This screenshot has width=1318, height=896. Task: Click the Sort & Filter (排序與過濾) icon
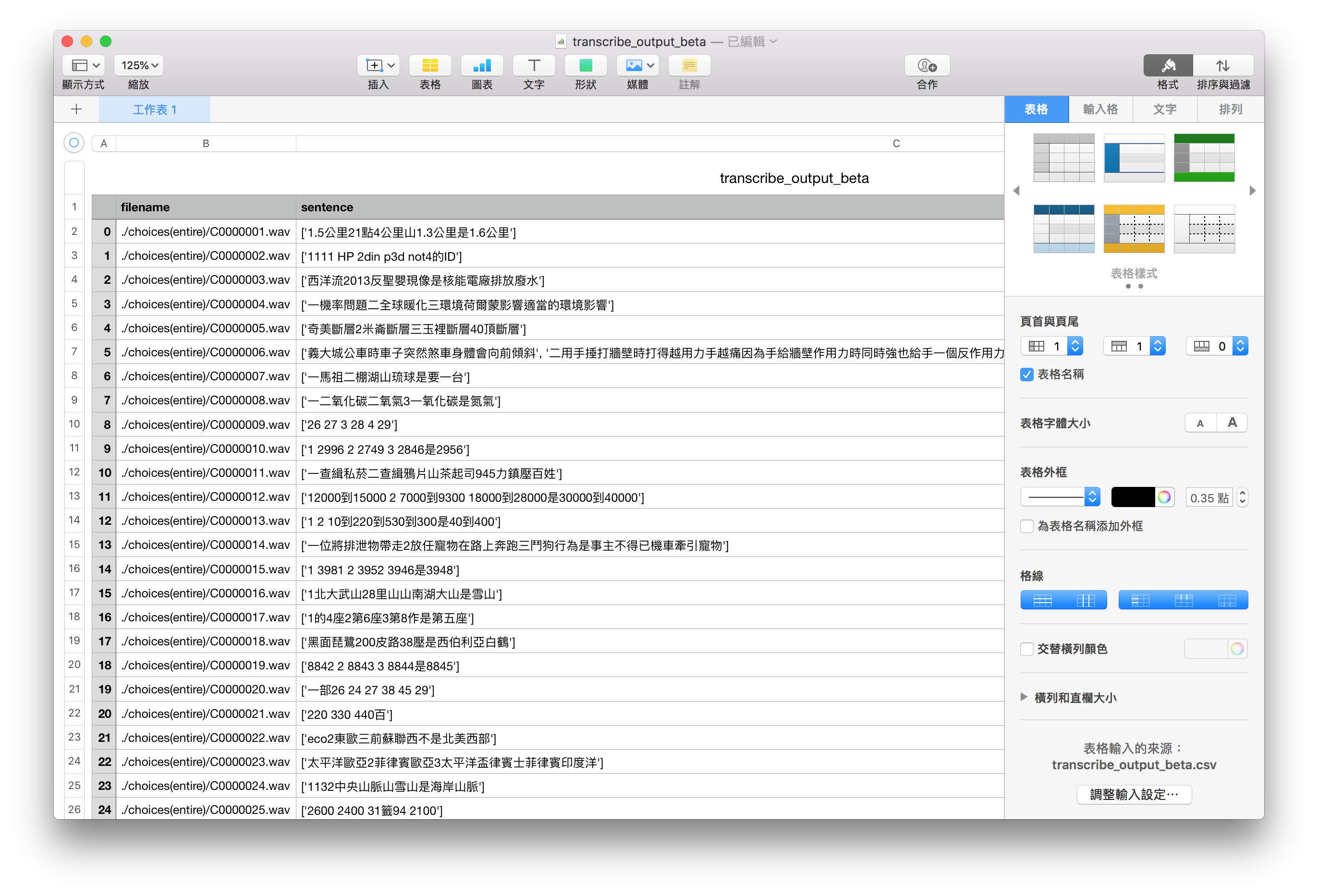point(1223,66)
